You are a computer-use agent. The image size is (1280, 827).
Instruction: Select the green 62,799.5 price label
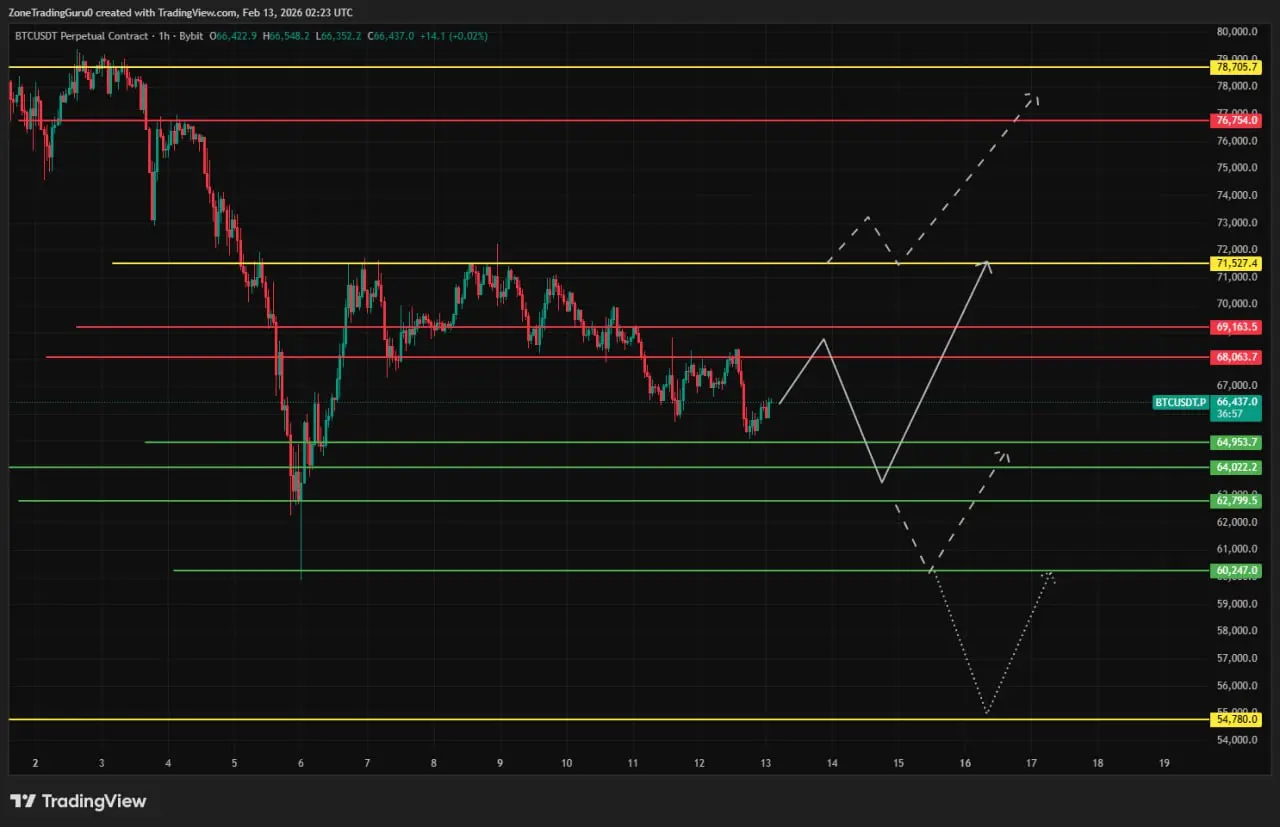pyautogui.click(x=1235, y=501)
